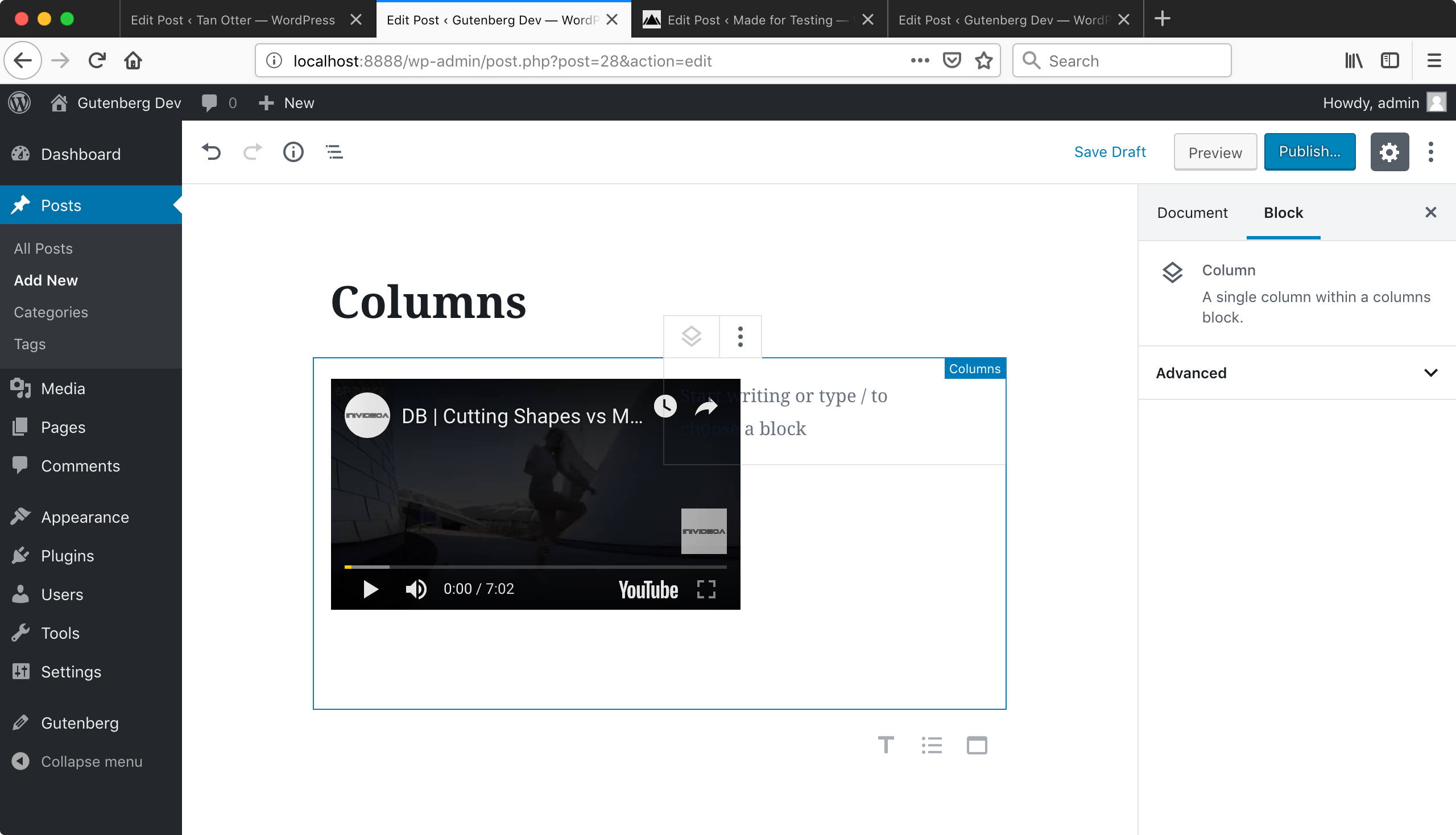Open Block navigation list icon

334,152
